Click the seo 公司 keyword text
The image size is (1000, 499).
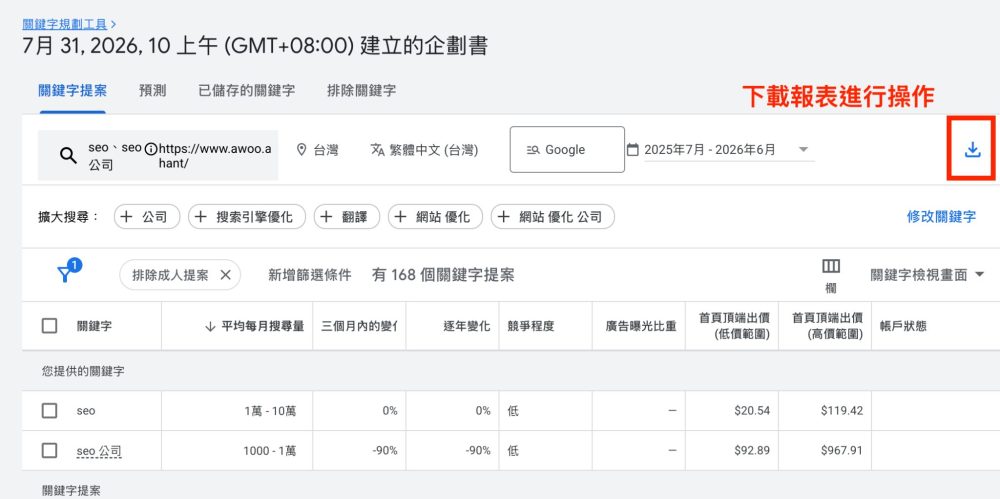[99, 451]
